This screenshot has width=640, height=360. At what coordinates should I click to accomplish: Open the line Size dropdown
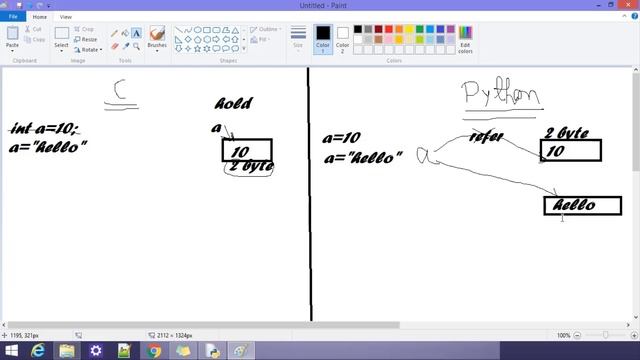click(x=298, y=38)
